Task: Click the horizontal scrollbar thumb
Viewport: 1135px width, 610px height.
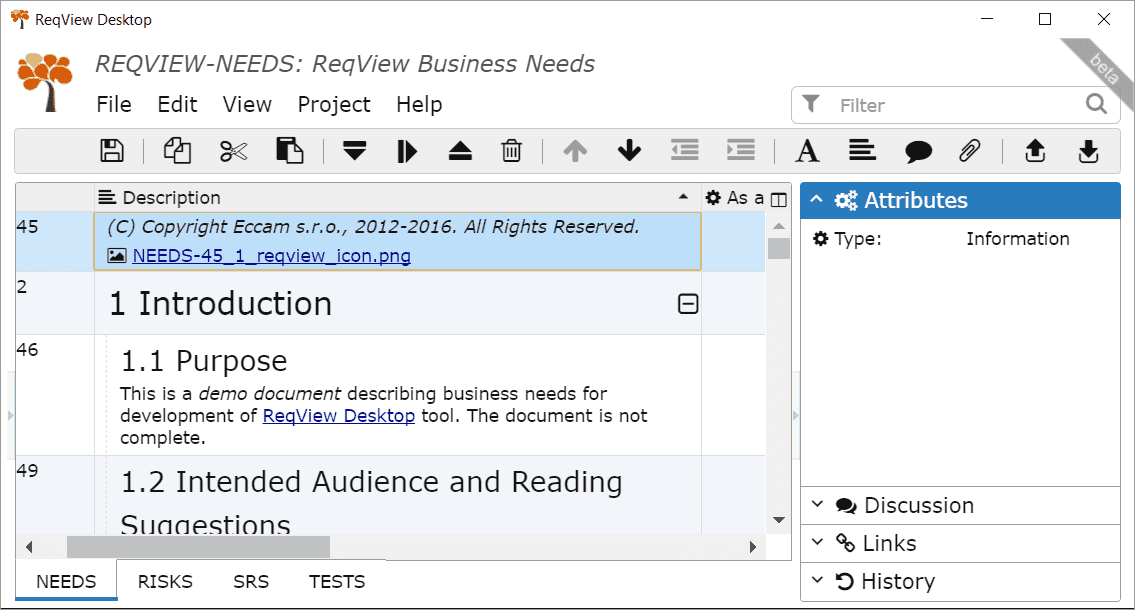Action: (x=197, y=547)
